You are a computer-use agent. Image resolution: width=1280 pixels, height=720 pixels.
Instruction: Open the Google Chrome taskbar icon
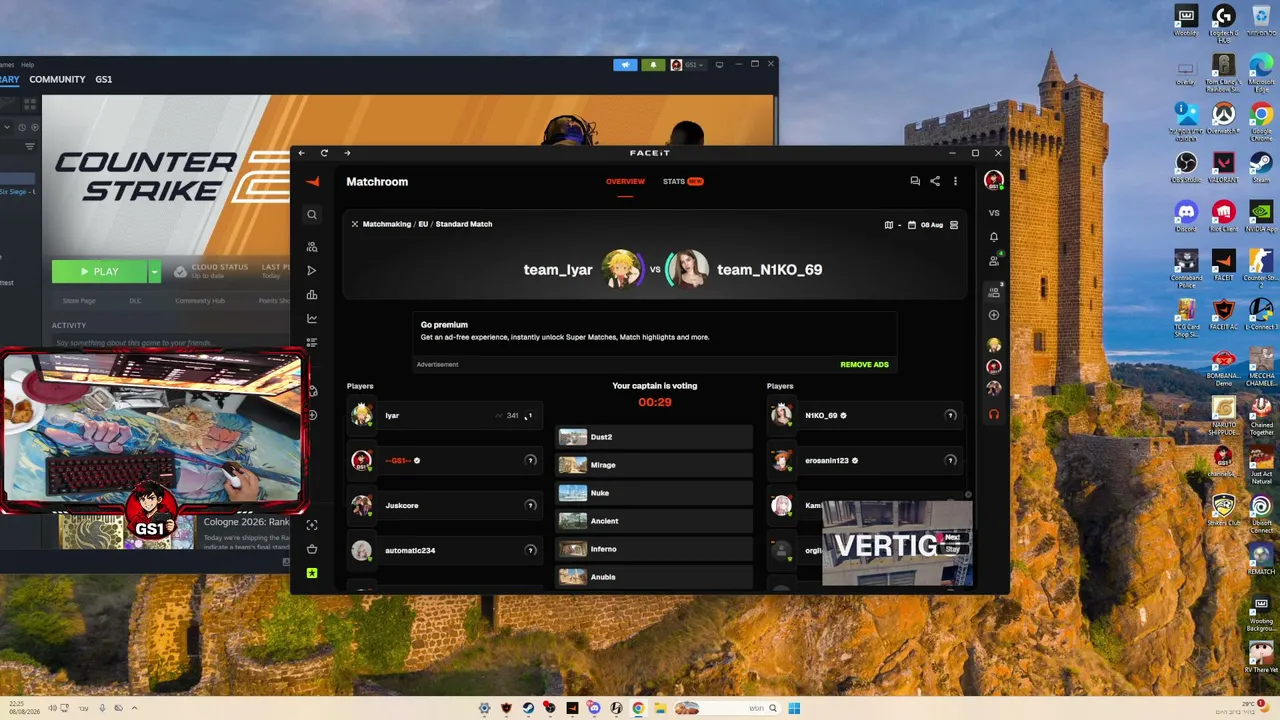coord(638,709)
